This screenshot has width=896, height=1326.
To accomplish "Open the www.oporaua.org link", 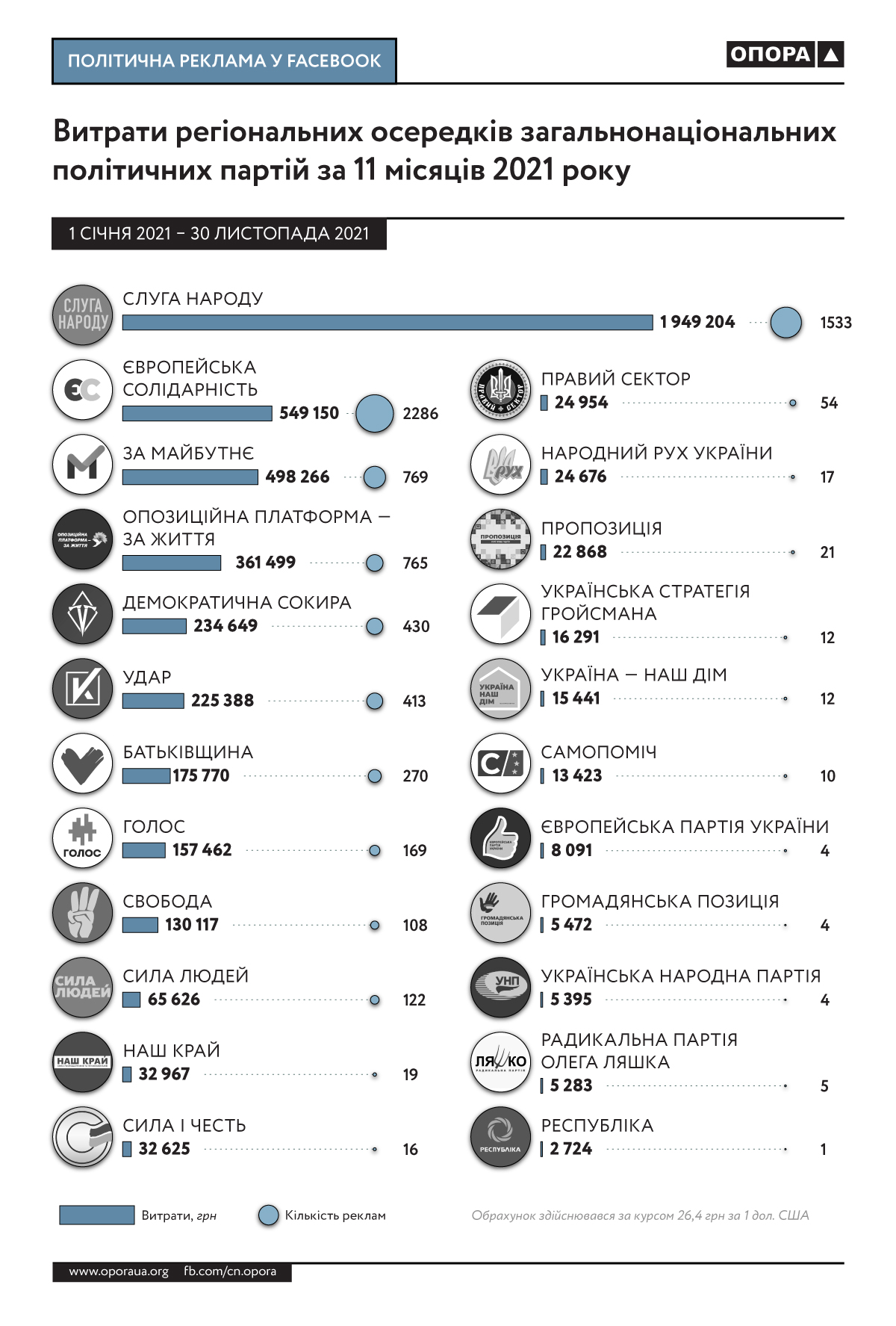I will pyautogui.click(x=119, y=1271).
